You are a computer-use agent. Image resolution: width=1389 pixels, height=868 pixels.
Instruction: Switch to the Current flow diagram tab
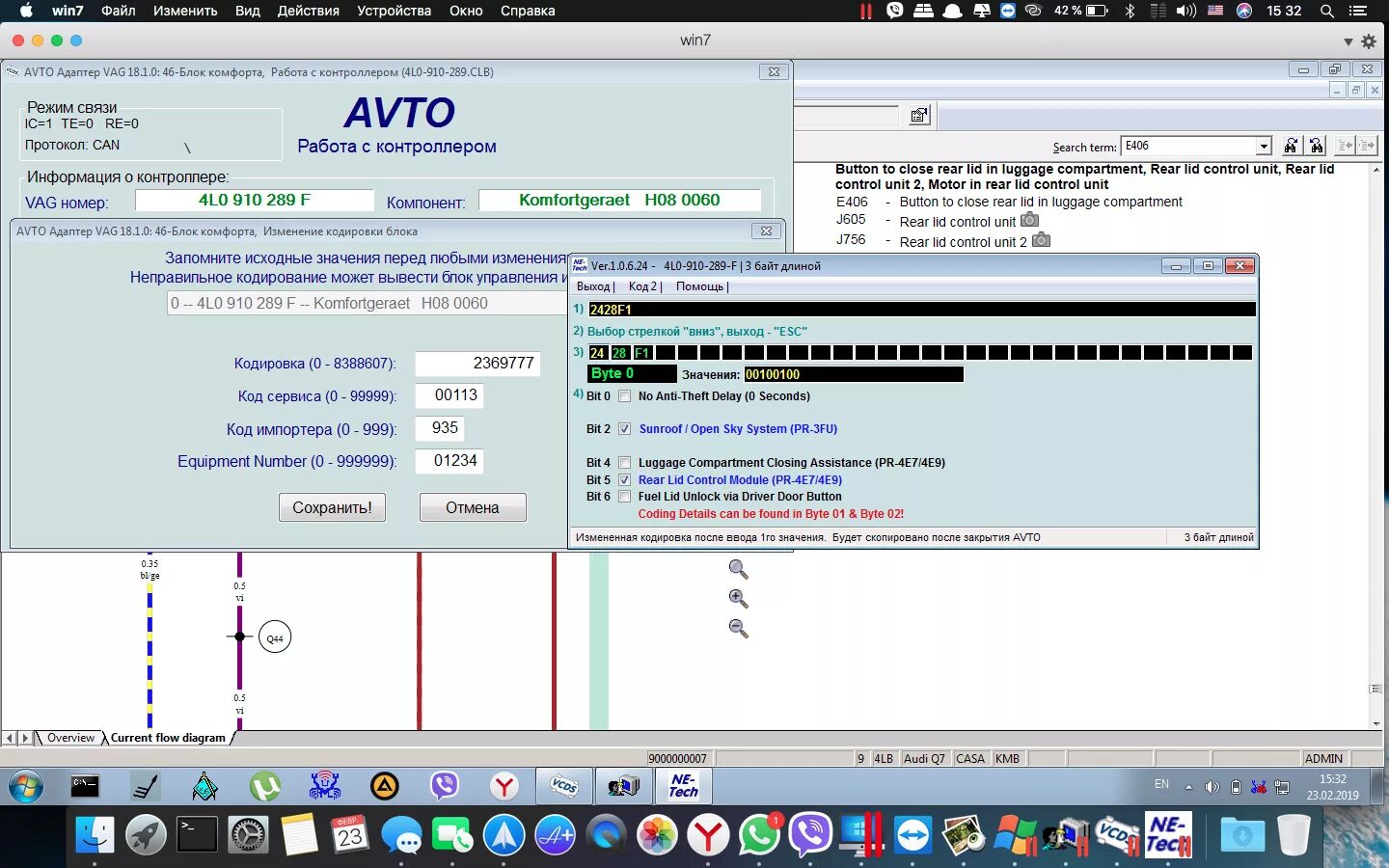[x=168, y=738]
